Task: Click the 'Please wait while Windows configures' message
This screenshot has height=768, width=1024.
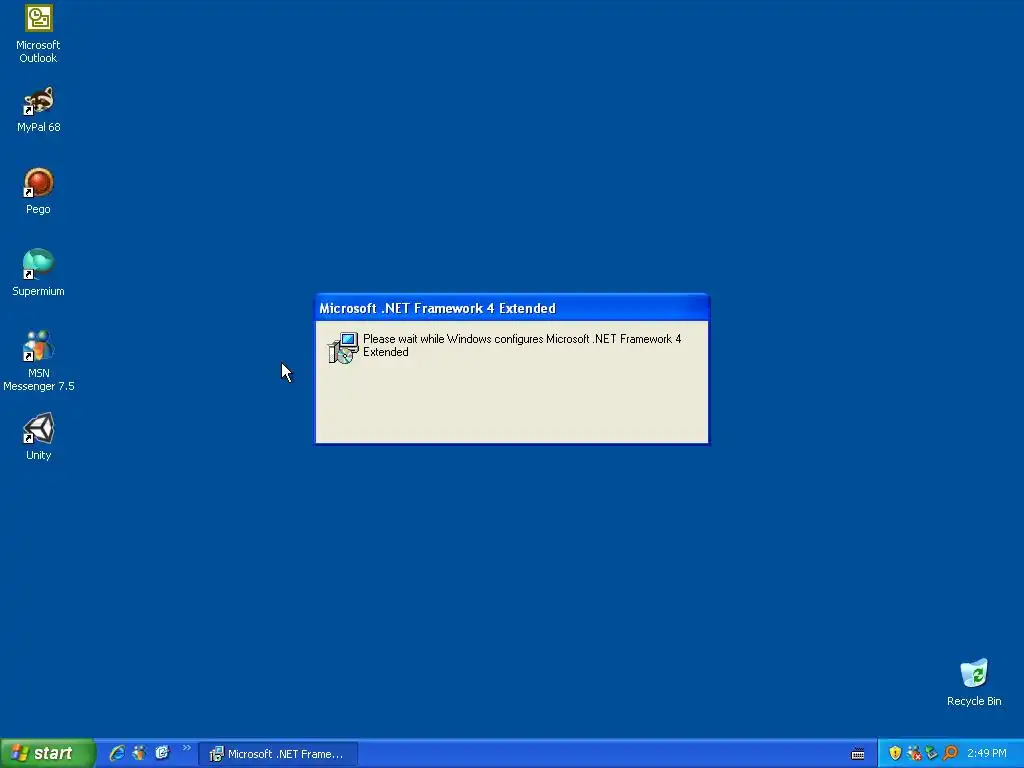Action: tap(522, 345)
